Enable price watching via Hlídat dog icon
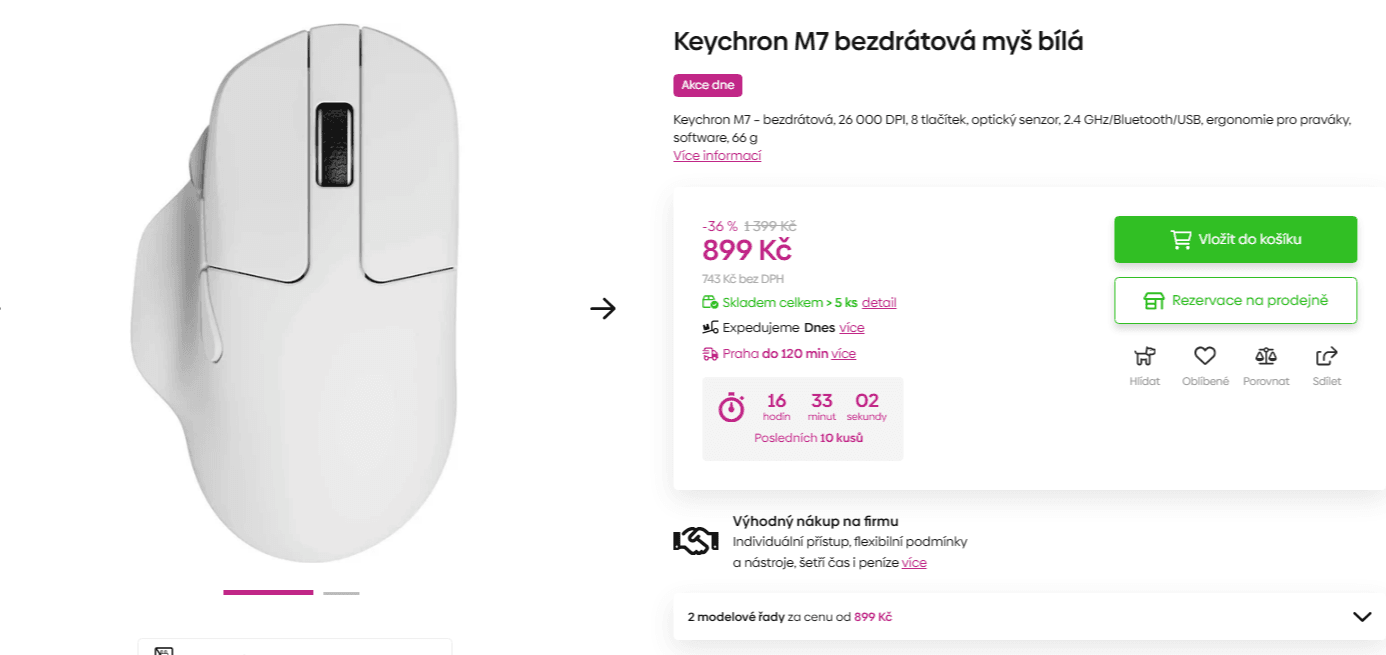Image resolution: width=1386 pixels, height=655 pixels. pyautogui.click(x=1143, y=357)
